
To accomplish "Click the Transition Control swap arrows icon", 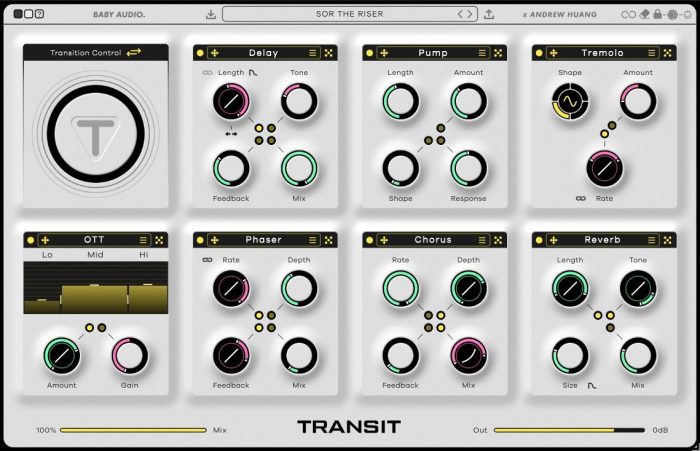I will [x=133, y=53].
